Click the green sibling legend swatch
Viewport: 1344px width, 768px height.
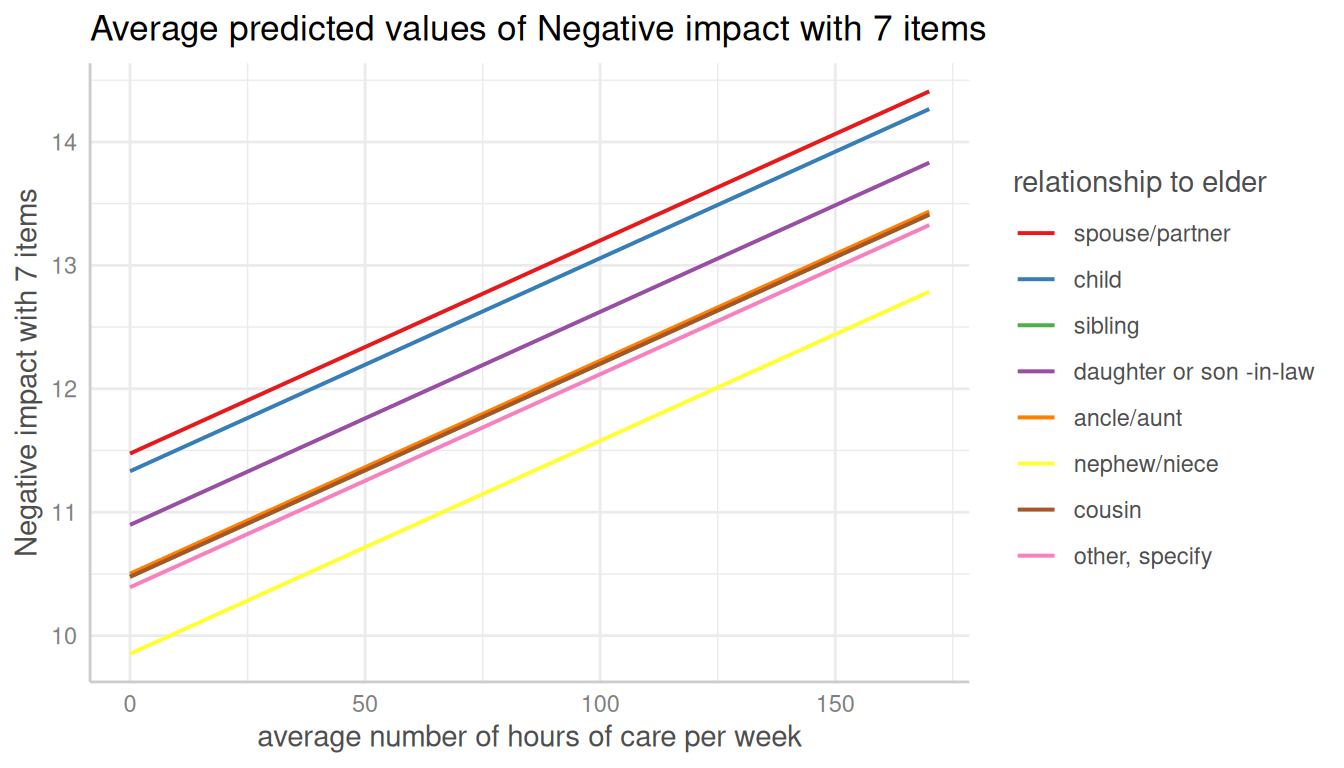[1036, 326]
